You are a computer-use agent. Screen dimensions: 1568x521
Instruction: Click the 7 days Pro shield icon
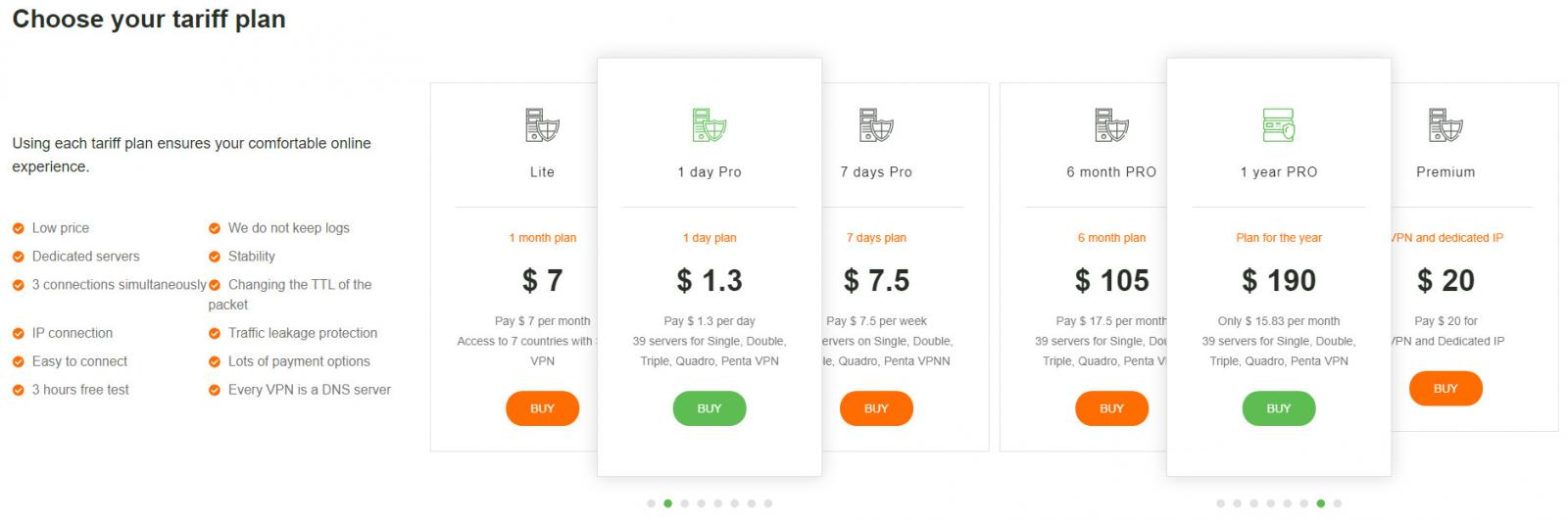(x=876, y=125)
